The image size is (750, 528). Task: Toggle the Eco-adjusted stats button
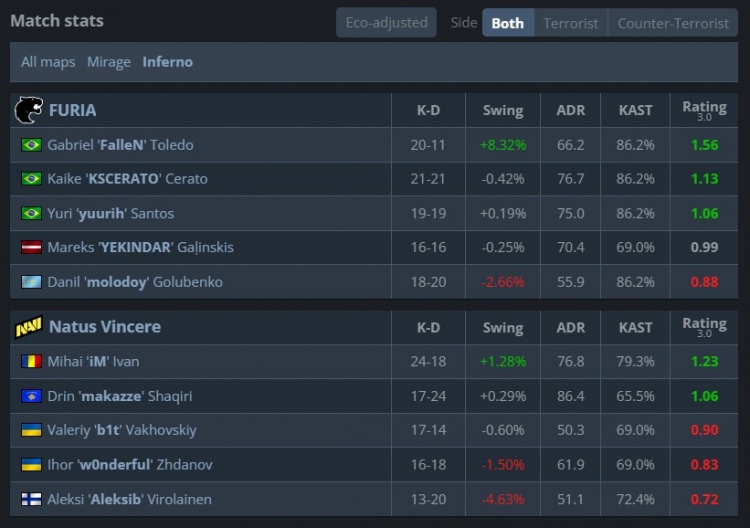[x=386, y=22]
